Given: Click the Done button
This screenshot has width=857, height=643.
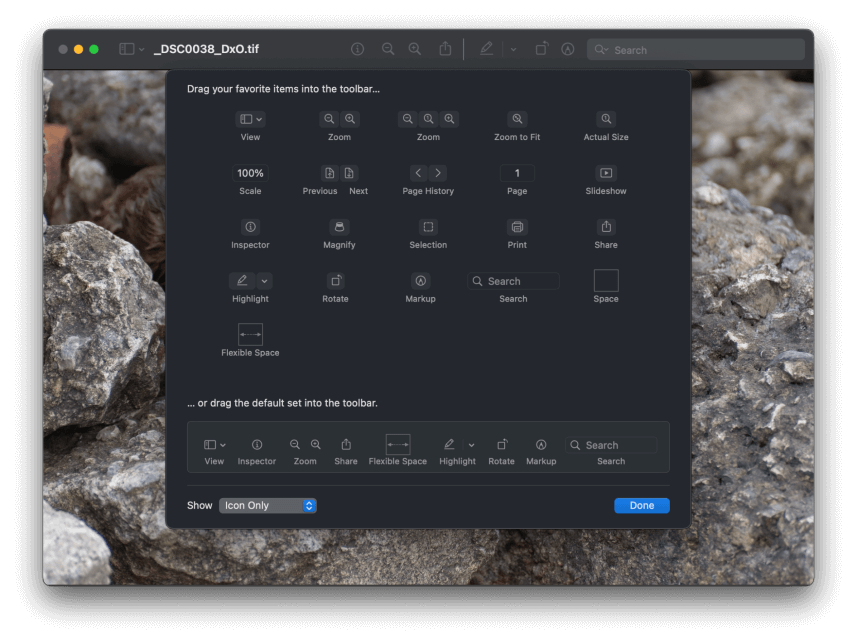Looking at the screenshot, I should pyautogui.click(x=641, y=505).
